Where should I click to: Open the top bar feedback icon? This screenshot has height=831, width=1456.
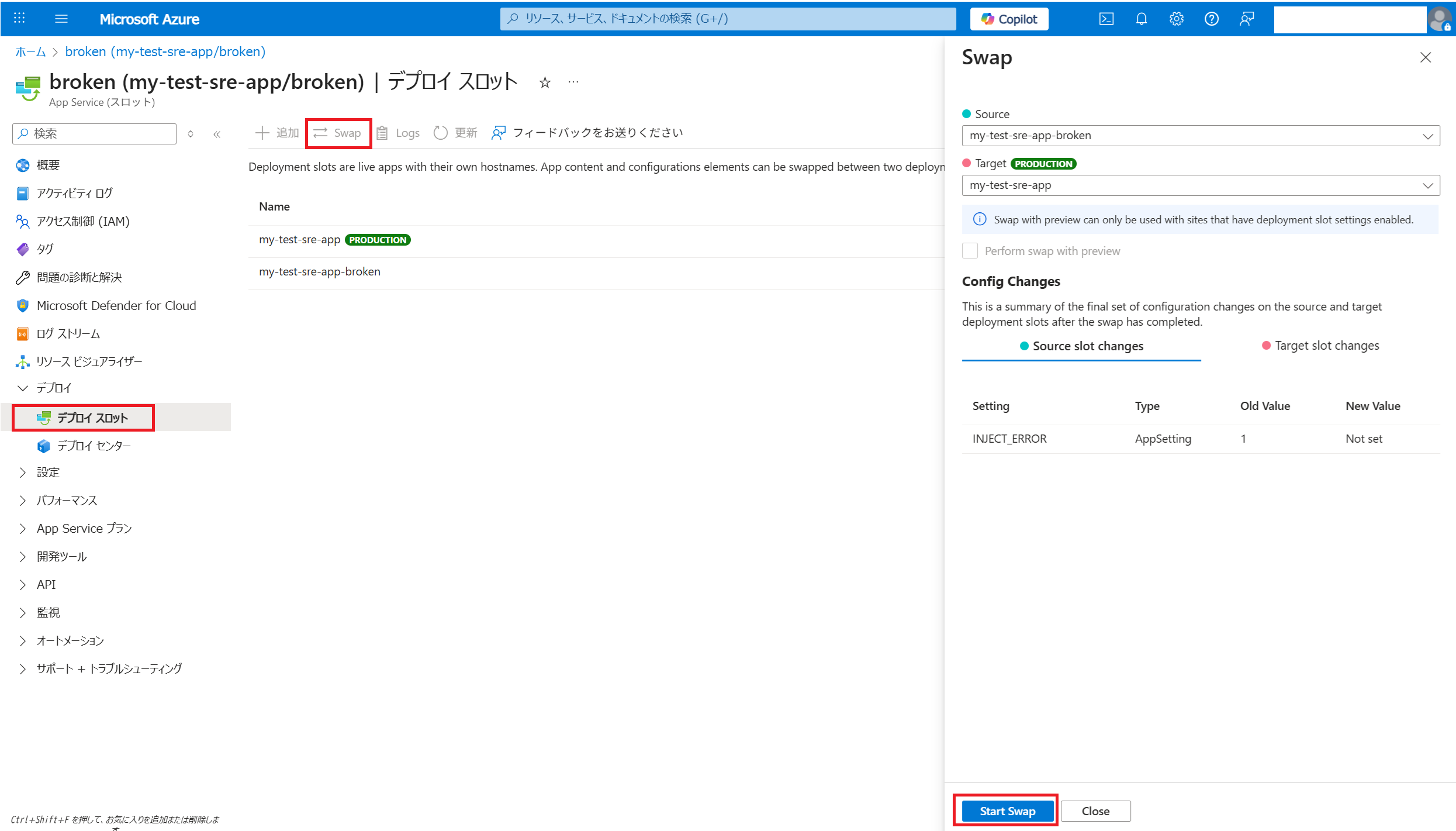click(x=1246, y=19)
